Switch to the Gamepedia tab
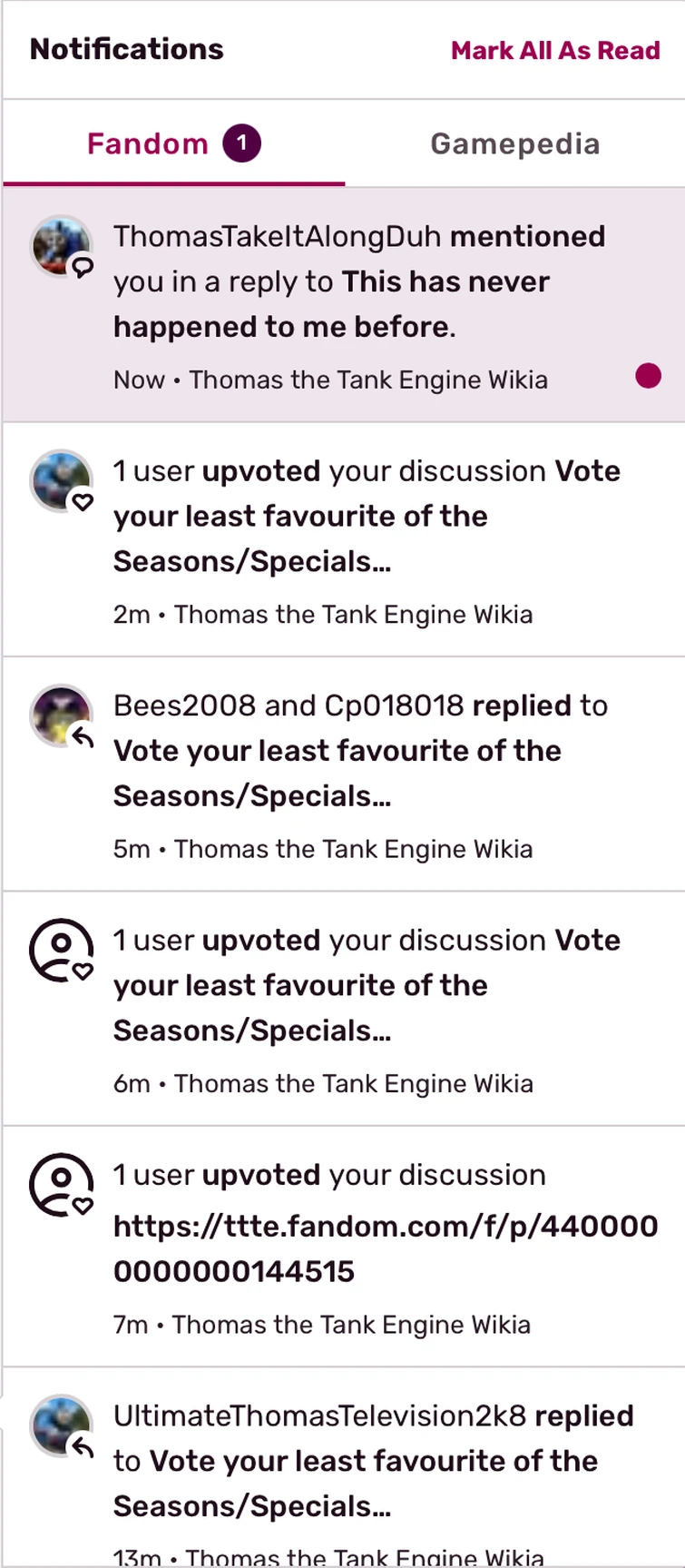Image resolution: width=685 pixels, height=1568 pixels. point(514,143)
